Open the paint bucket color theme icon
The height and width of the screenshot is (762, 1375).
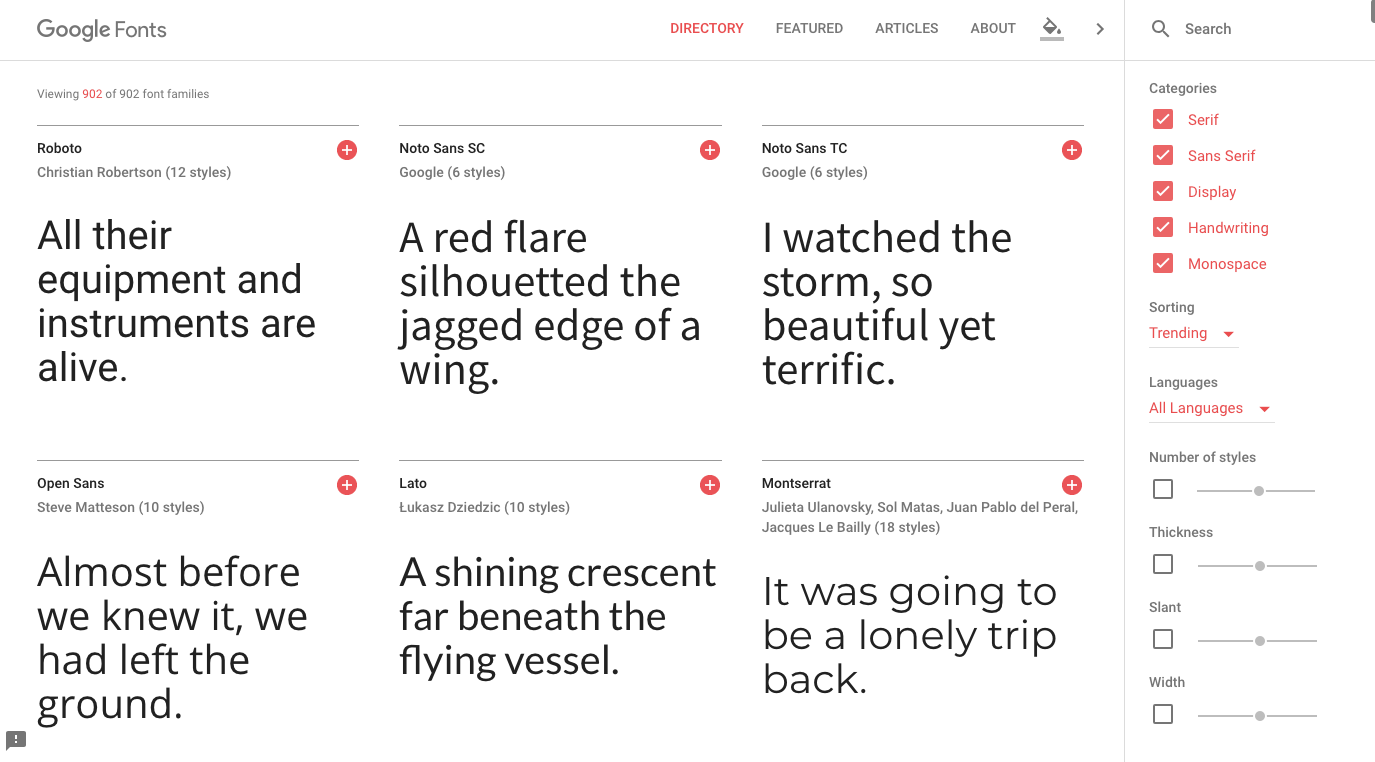1051,28
